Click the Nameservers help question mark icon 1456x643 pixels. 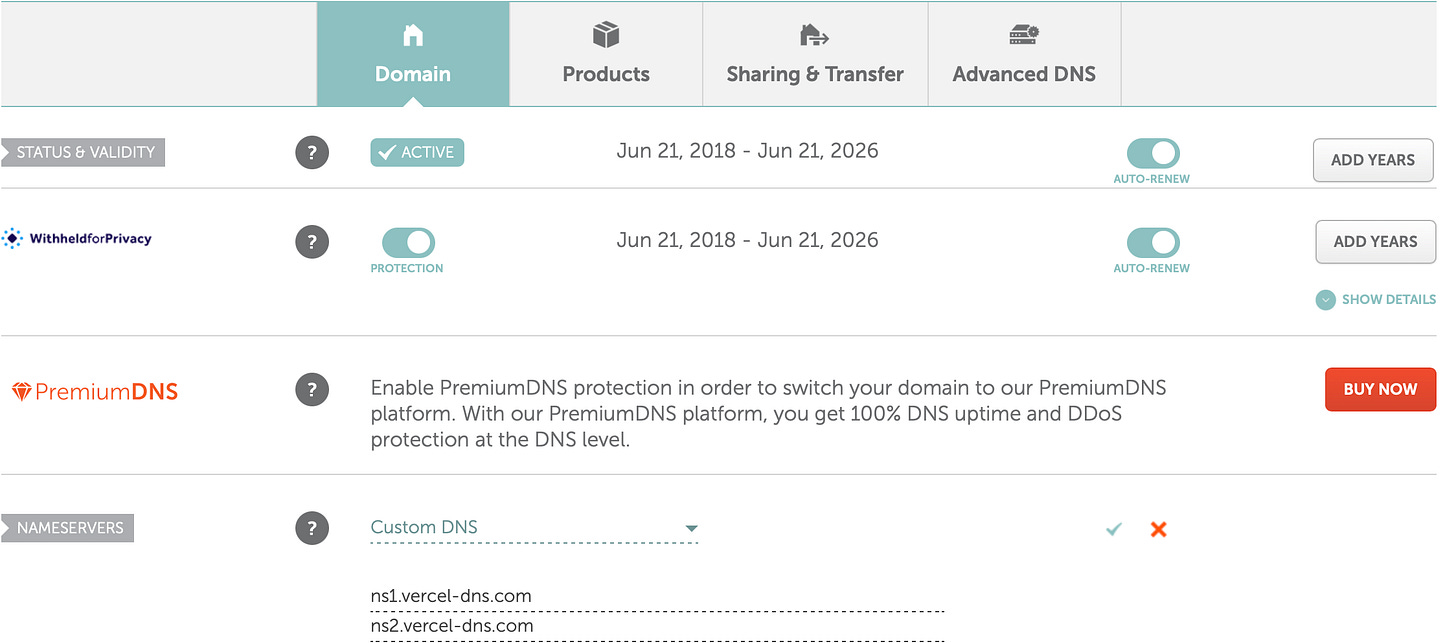[312, 528]
